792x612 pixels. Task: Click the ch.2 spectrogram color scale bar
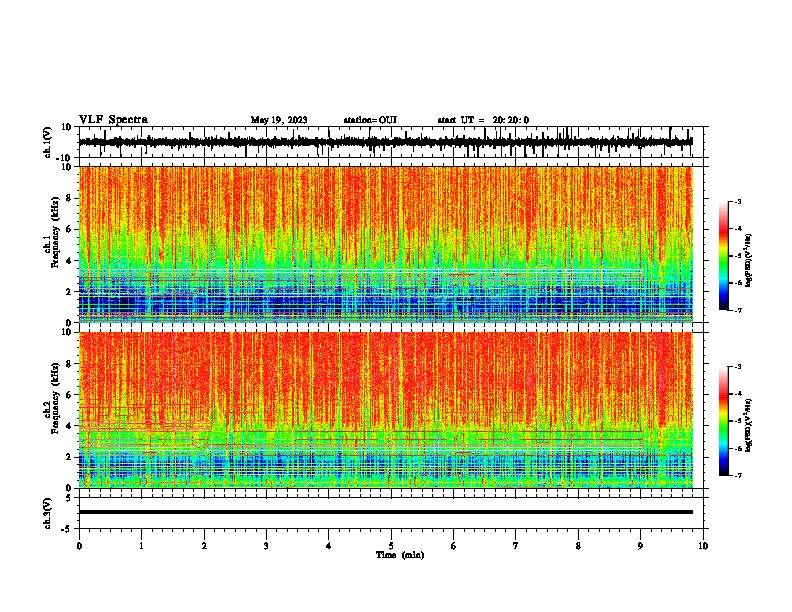click(723, 421)
